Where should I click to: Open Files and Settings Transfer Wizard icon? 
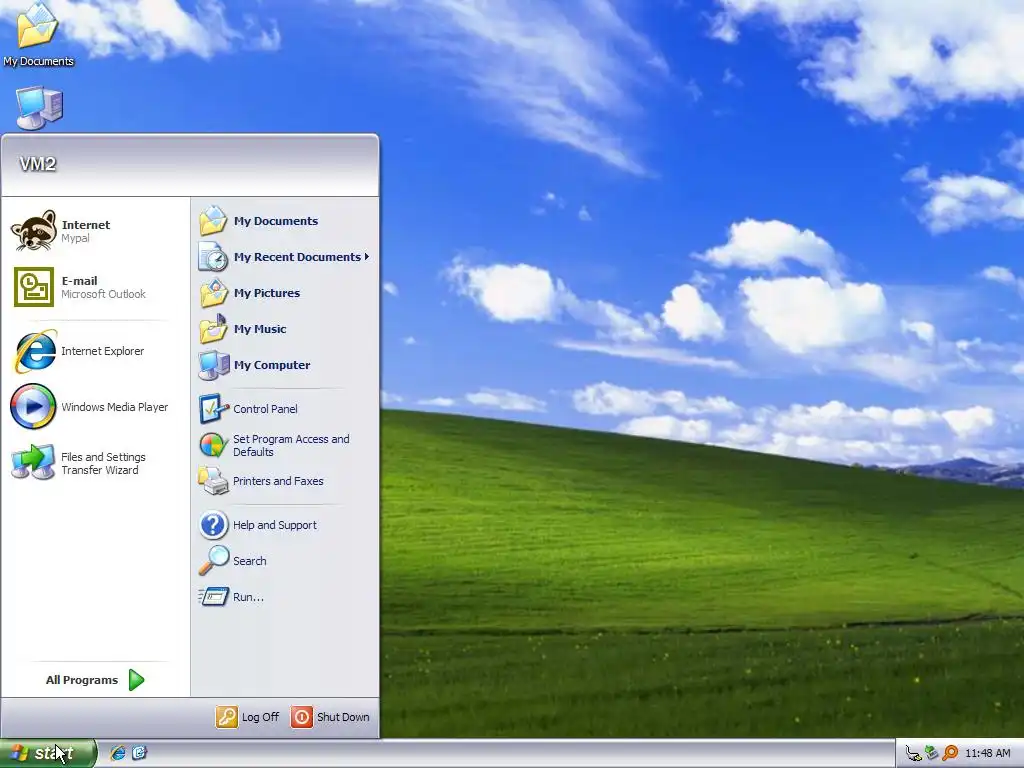(33, 462)
